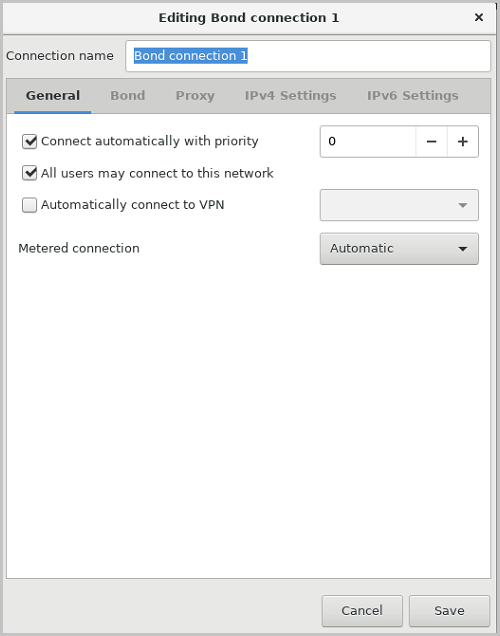500x636 pixels.
Task: Open the Metered connection dropdown
Action: coord(399,249)
